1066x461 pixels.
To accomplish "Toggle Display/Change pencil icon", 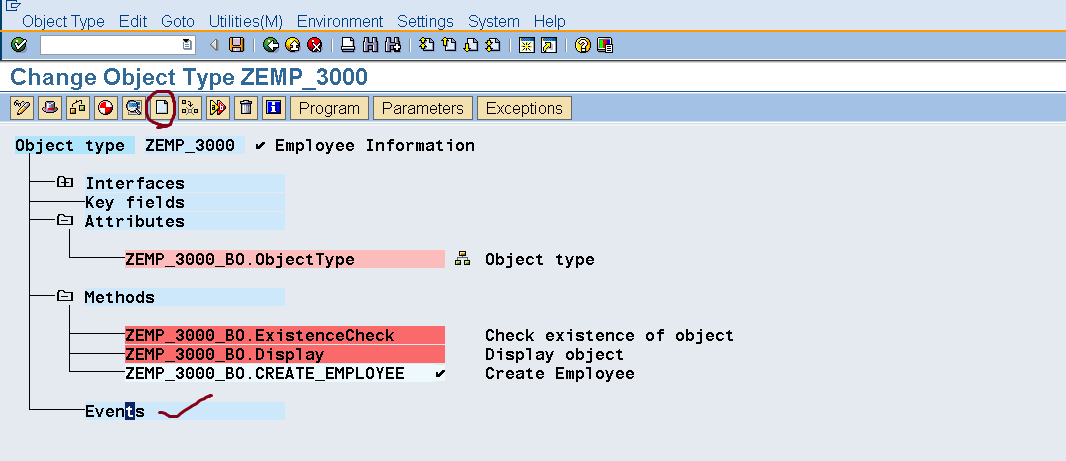I will click(22, 108).
